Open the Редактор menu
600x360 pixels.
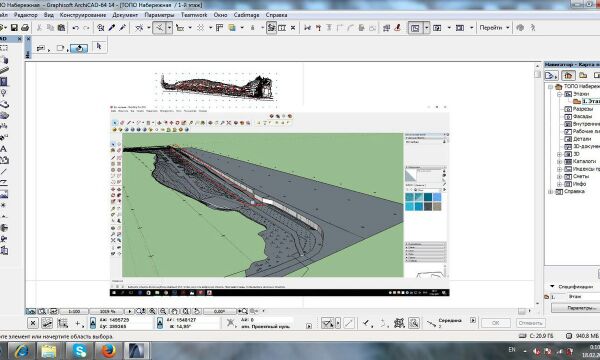click(26, 15)
